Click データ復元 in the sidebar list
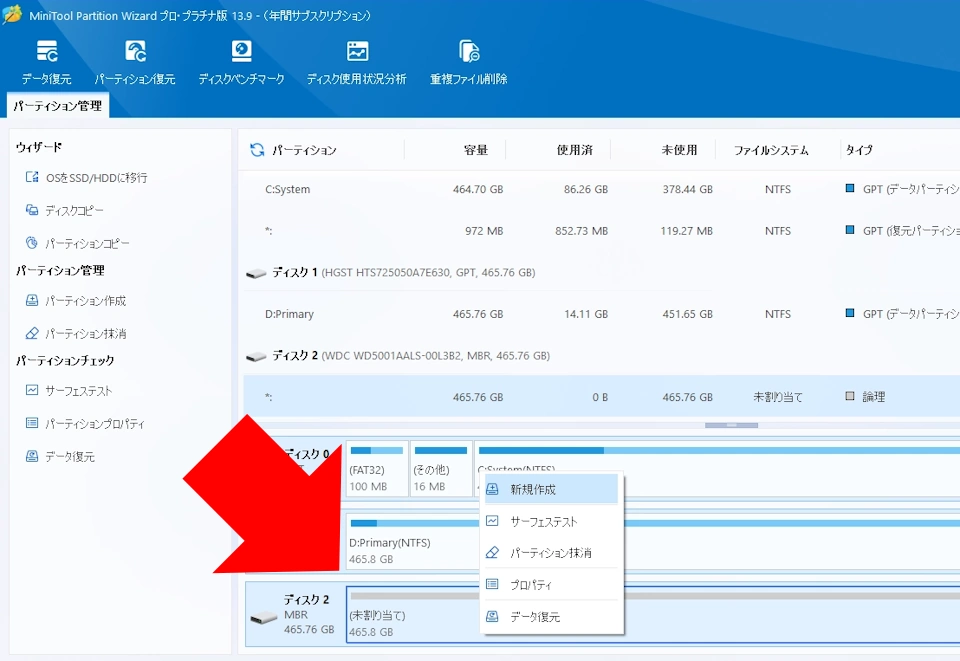960x661 pixels. (x=70, y=457)
